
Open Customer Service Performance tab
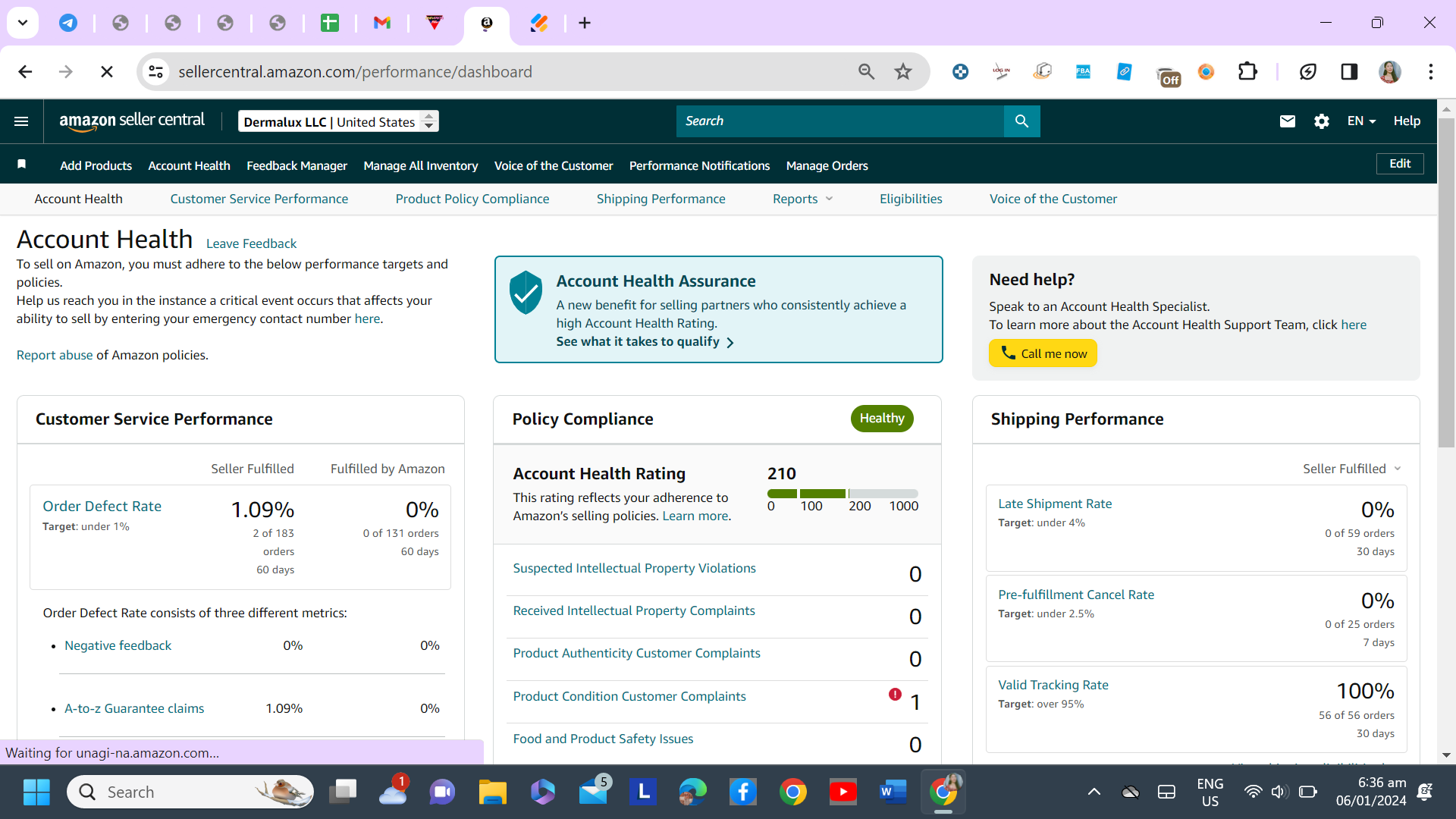(x=259, y=199)
